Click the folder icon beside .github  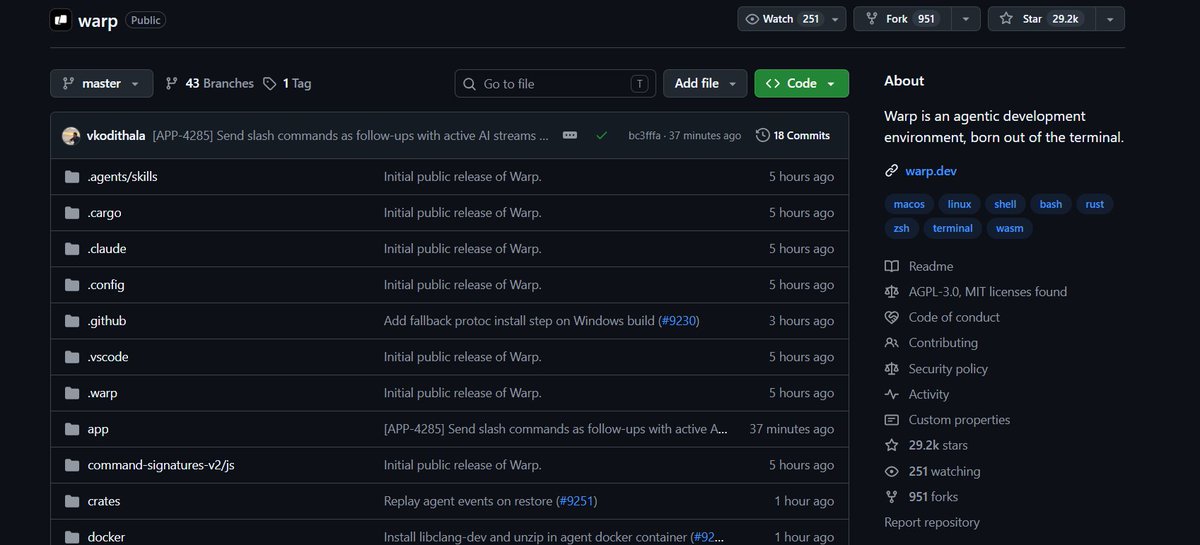point(72,321)
